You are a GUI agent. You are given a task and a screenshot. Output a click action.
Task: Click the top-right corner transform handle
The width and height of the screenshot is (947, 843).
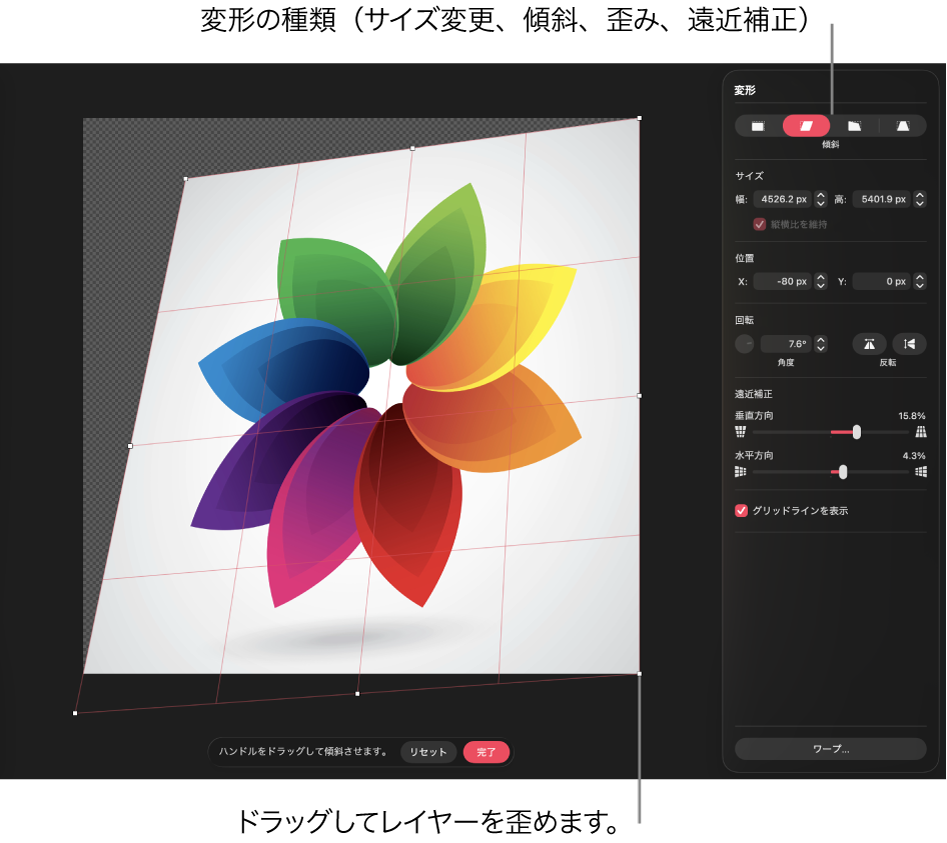click(x=640, y=118)
